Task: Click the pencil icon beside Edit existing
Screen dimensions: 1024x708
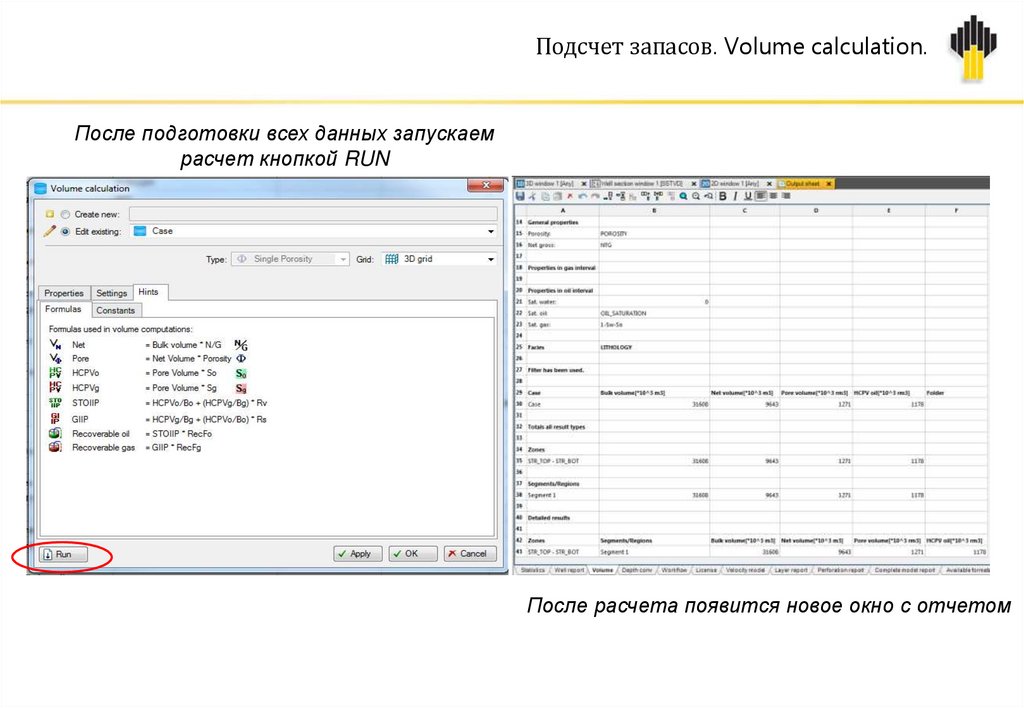Action: point(50,231)
